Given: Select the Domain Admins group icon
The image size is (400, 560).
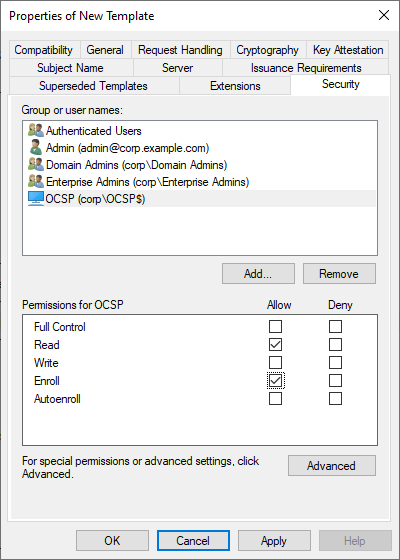Looking at the screenshot, I should (x=36, y=165).
